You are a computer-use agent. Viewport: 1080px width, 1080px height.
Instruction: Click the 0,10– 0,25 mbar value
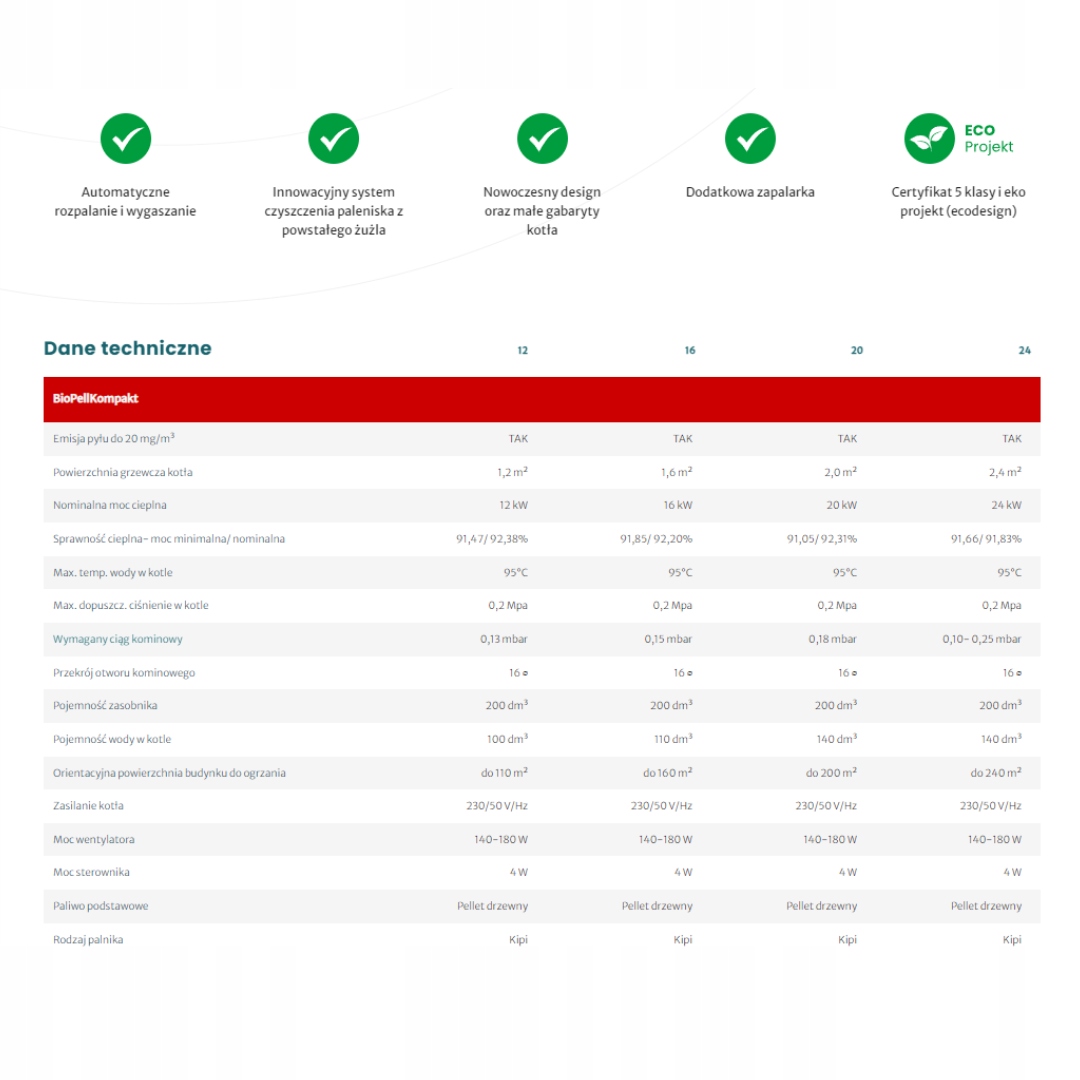tap(981, 639)
